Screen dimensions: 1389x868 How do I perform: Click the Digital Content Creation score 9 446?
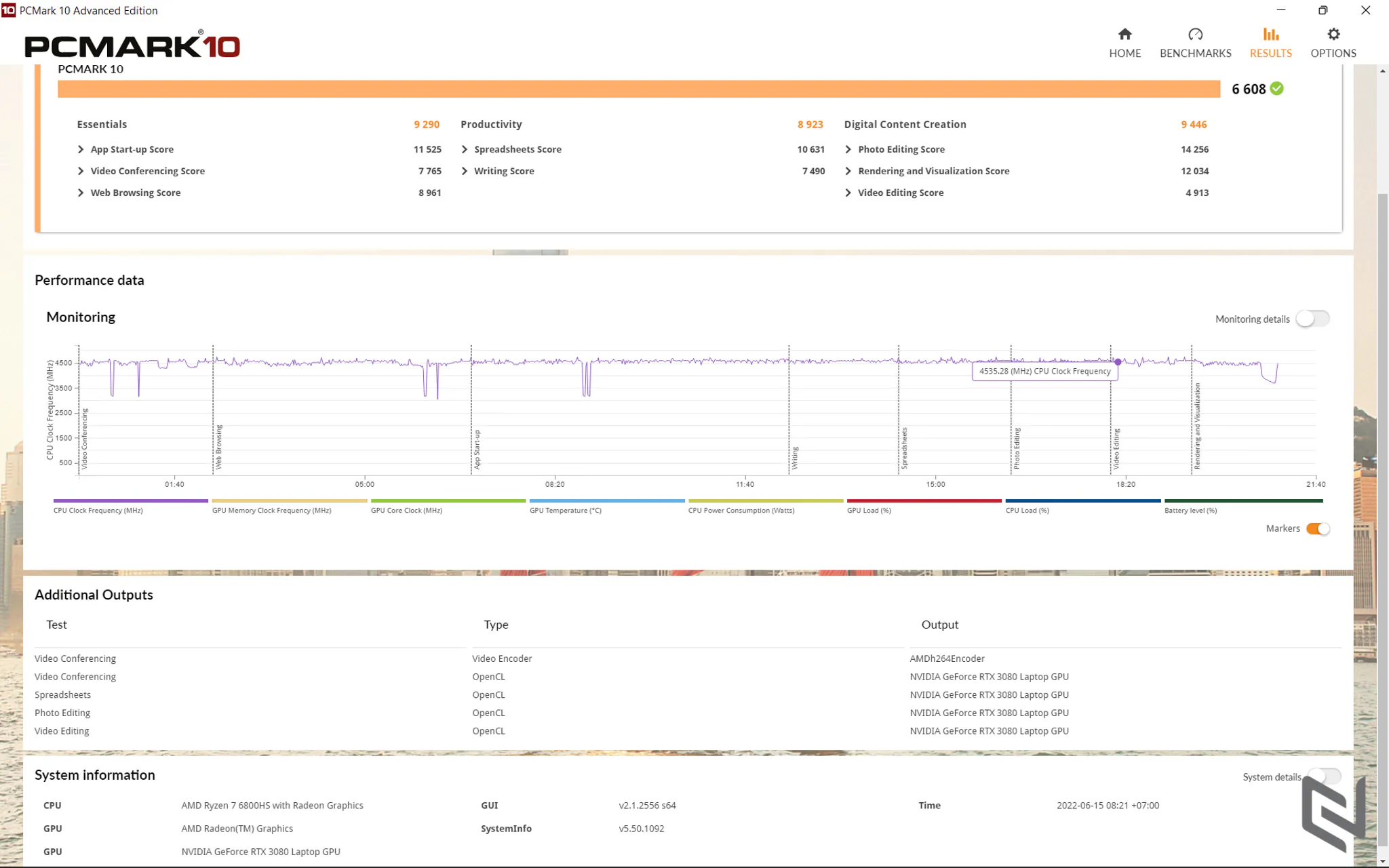pyautogui.click(x=1194, y=124)
